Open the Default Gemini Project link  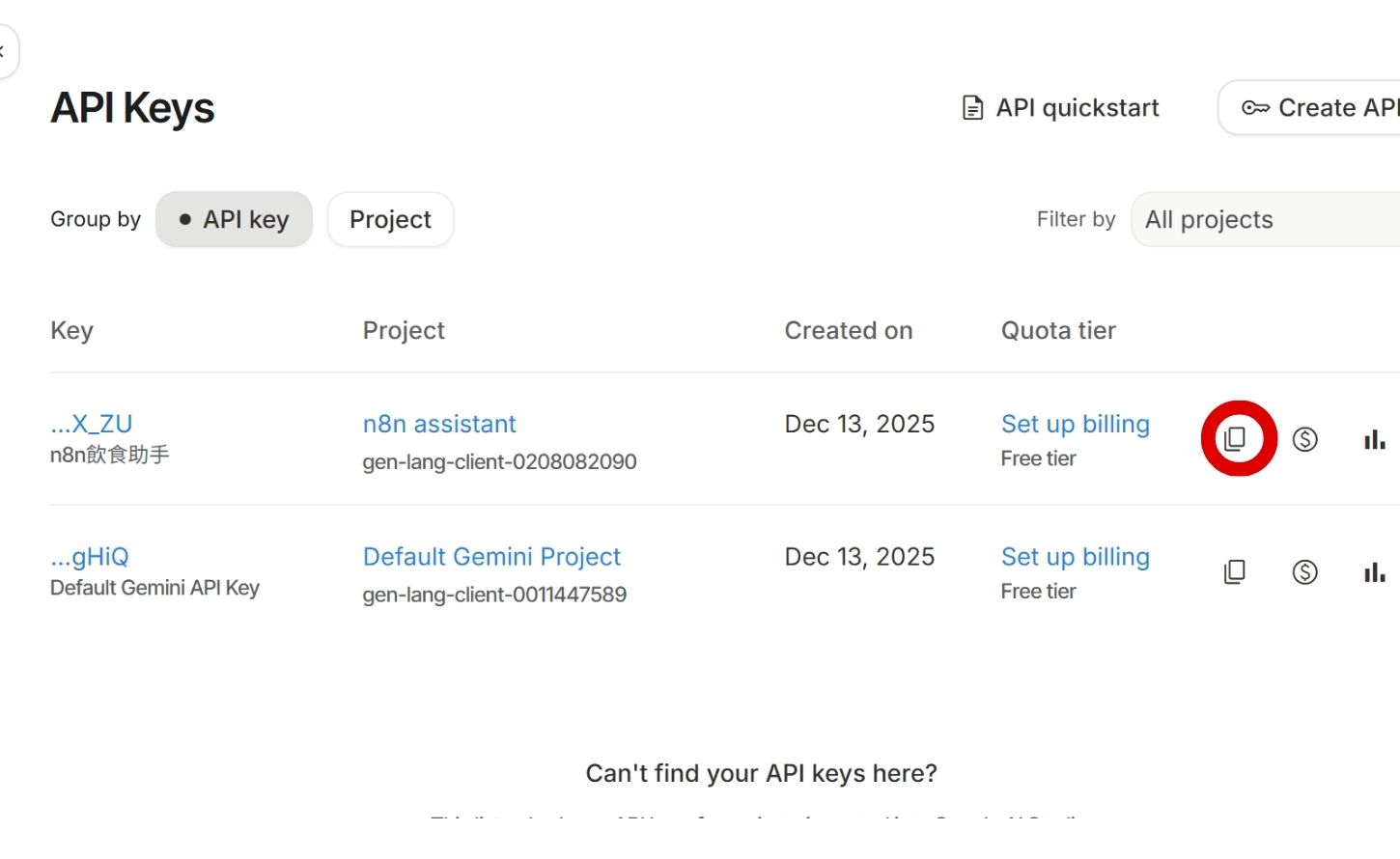pos(491,557)
